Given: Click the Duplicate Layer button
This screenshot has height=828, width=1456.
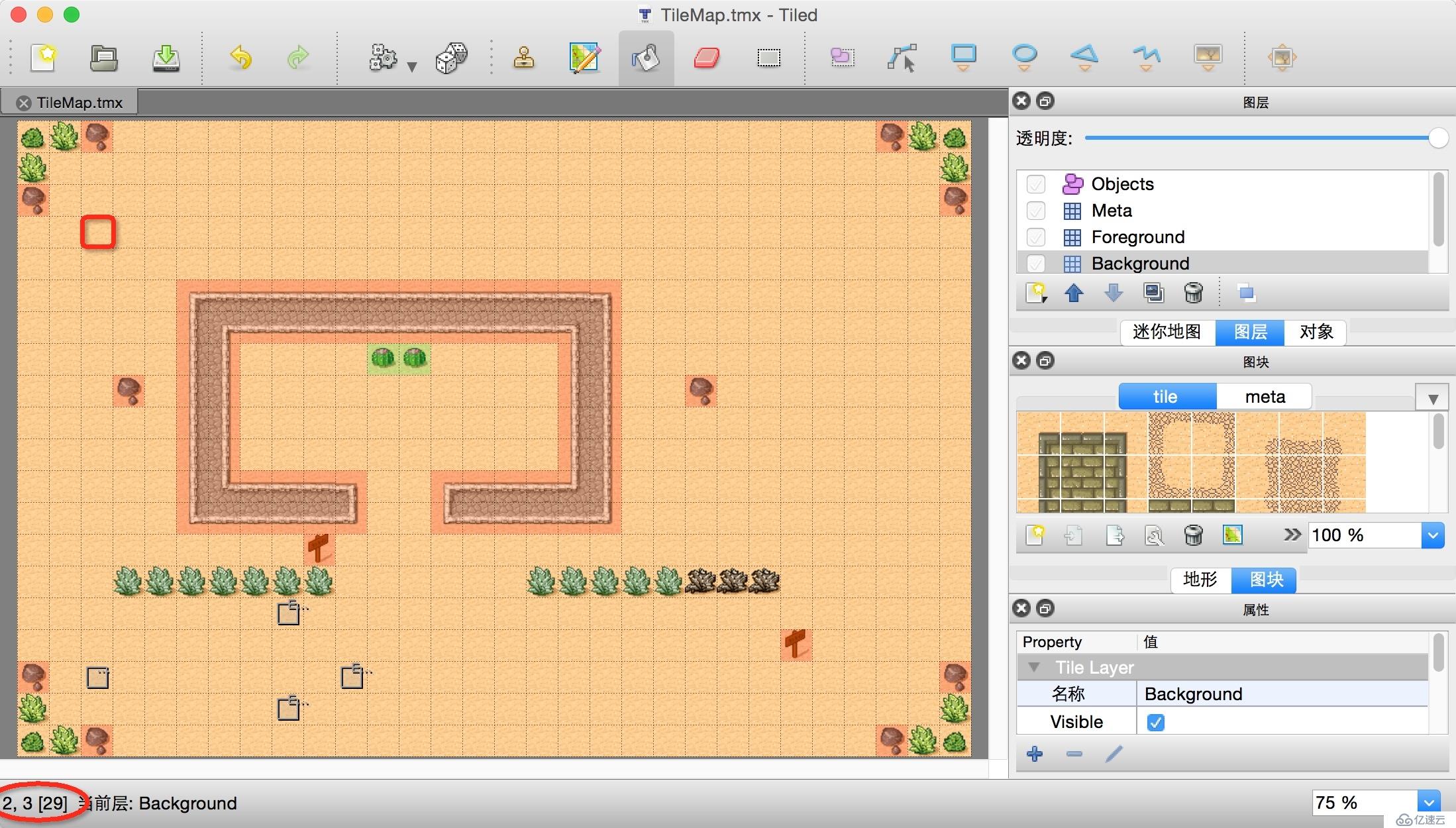Looking at the screenshot, I should [x=1154, y=293].
